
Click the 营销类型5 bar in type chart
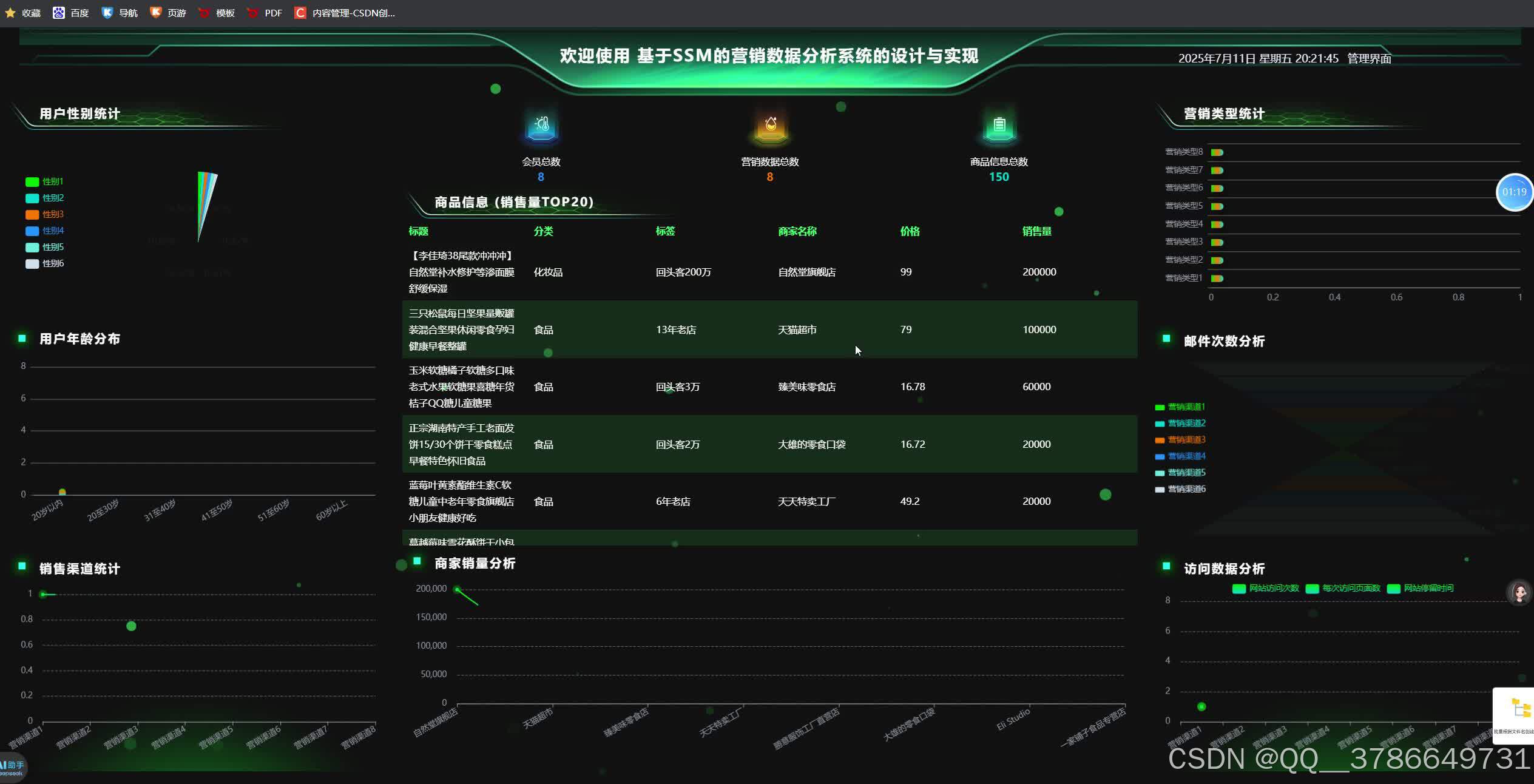click(1217, 206)
